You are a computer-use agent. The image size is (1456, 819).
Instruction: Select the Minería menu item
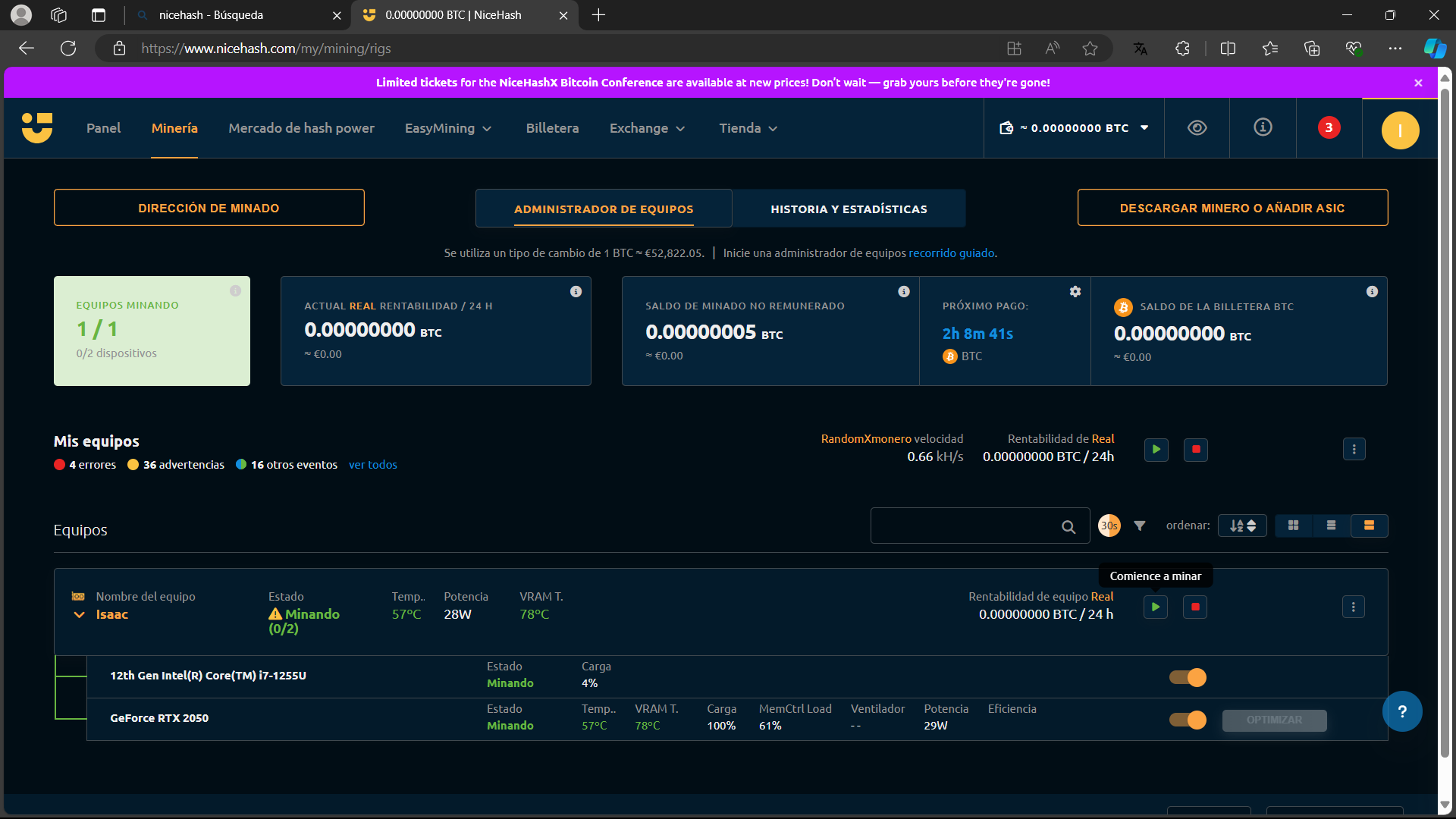coord(174,128)
